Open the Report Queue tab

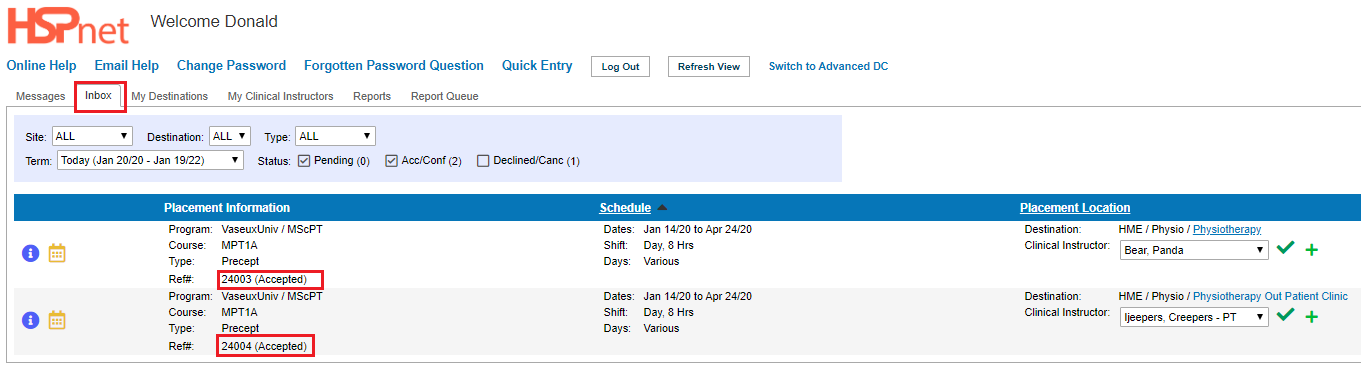tap(444, 96)
